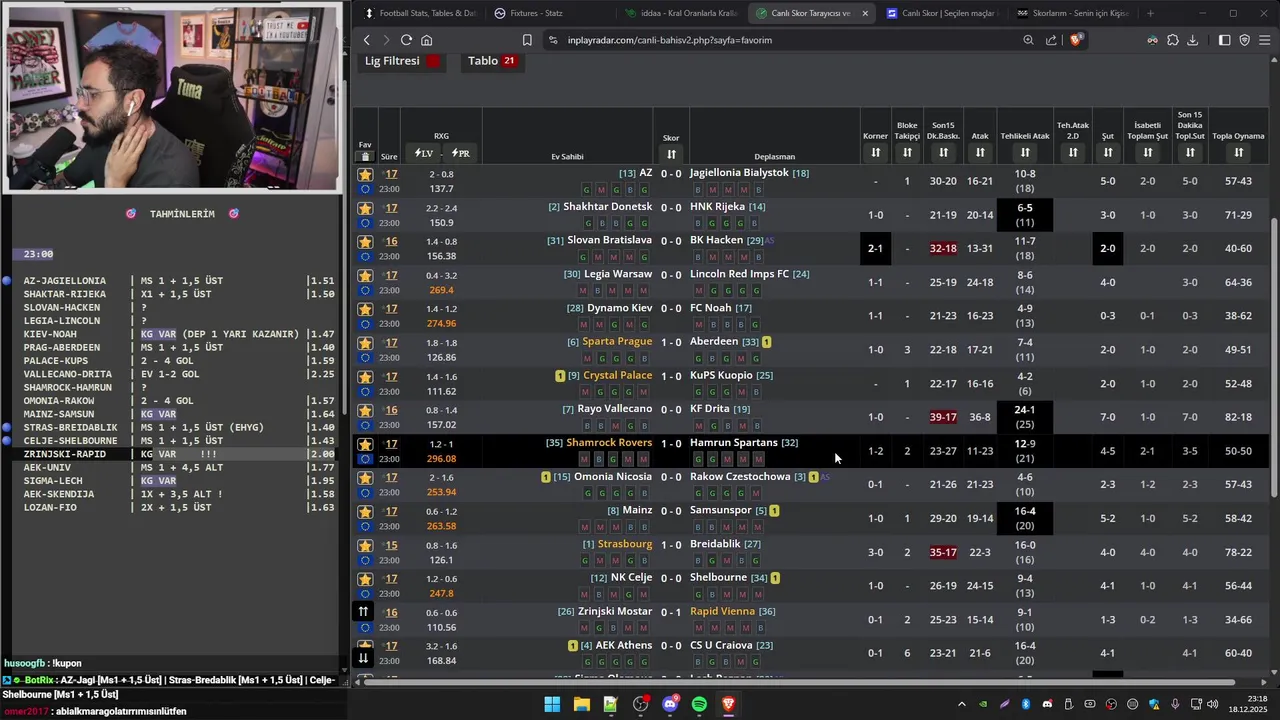Viewport: 1280px width, 720px height.
Task: Toggle favorite star for Legia Warsaw match
Action: tap(365, 275)
